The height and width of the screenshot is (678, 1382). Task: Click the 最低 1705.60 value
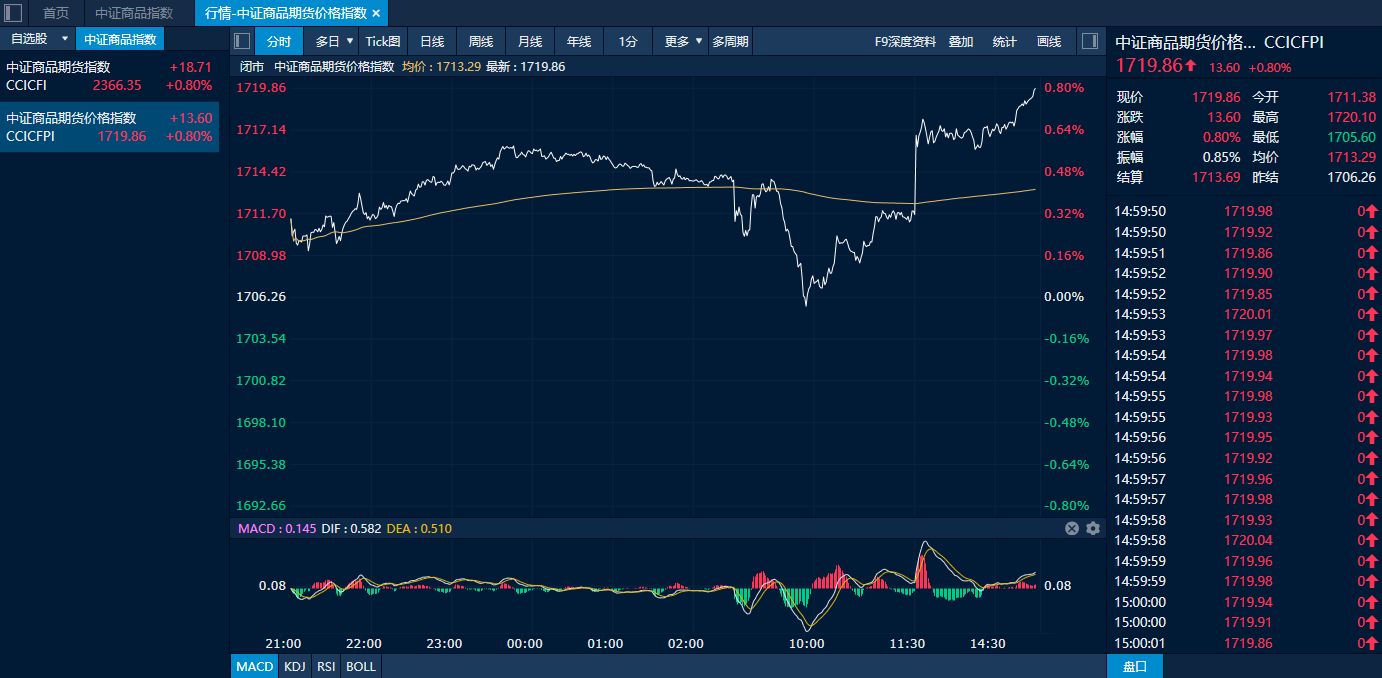point(1352,137)
